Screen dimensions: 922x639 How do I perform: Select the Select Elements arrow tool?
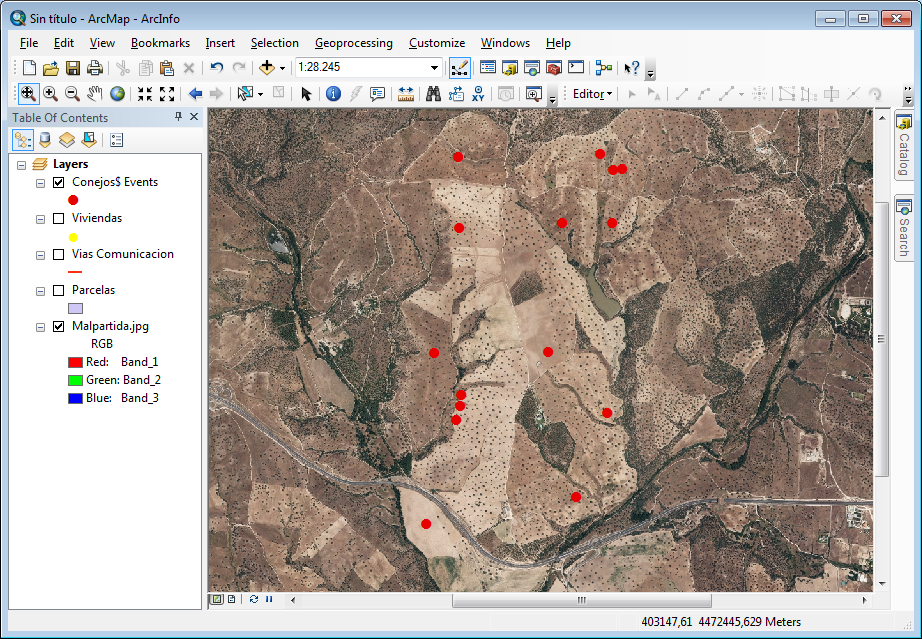pos(306,93)
